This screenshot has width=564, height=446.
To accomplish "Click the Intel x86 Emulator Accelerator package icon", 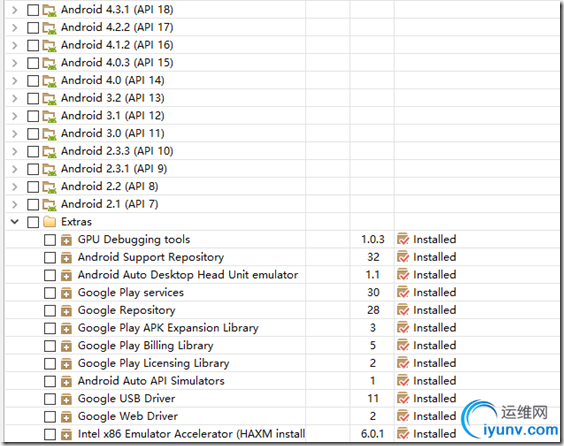I will 66,434.
